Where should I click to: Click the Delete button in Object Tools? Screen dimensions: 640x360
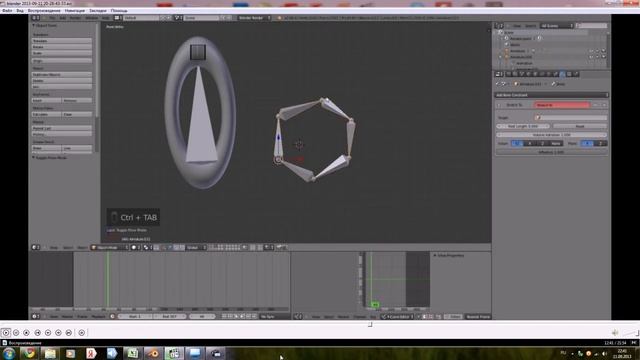click(x=62, y=81)
